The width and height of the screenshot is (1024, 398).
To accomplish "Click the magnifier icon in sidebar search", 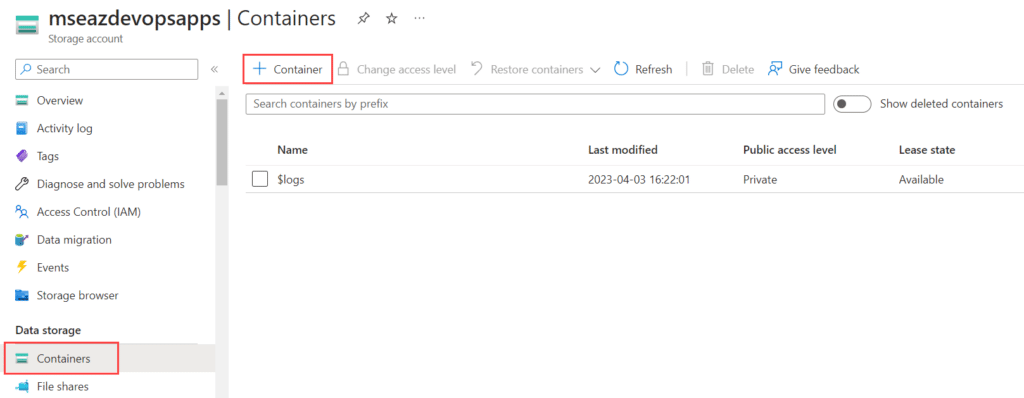I will click(x=26, y=69).
